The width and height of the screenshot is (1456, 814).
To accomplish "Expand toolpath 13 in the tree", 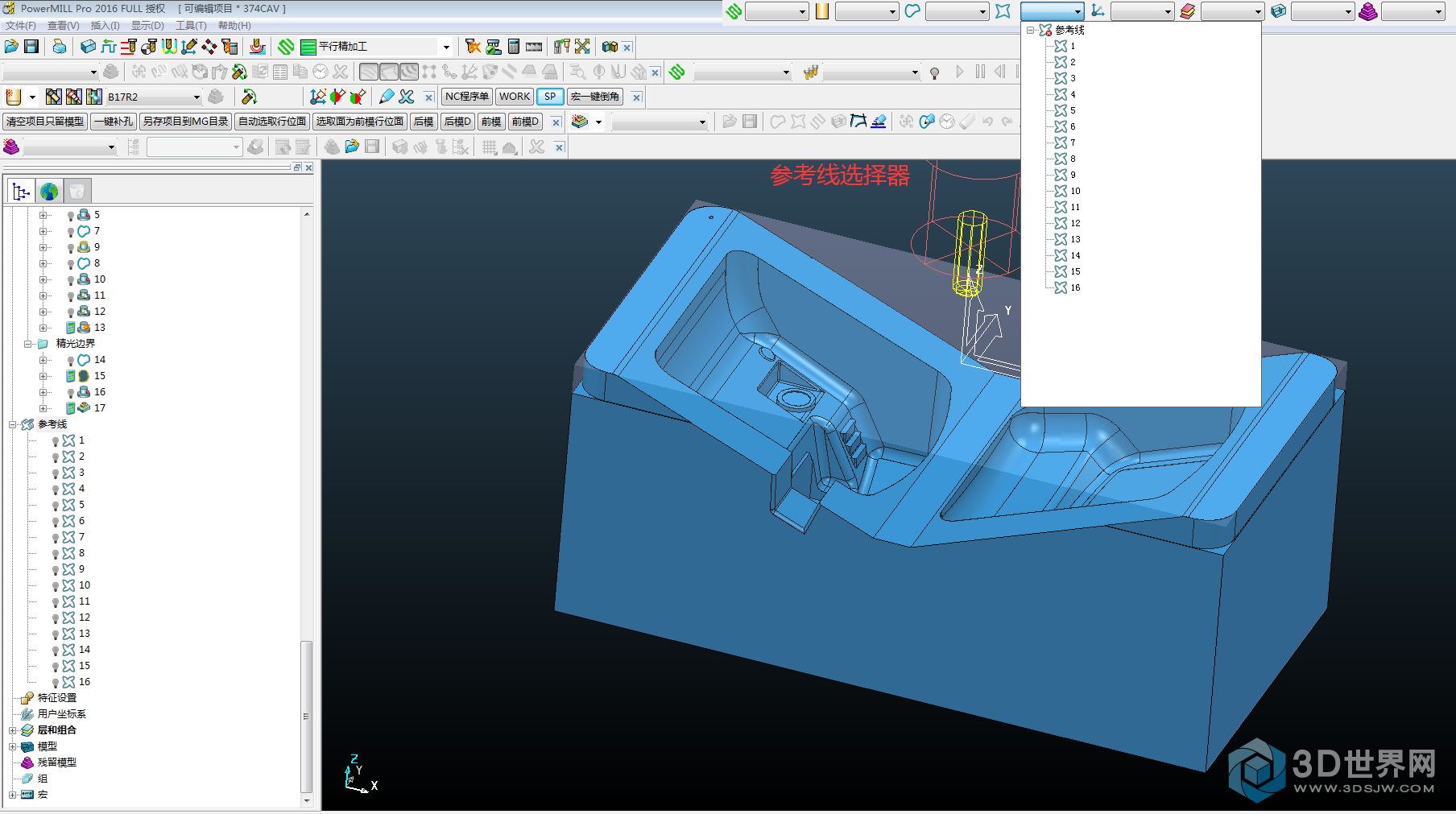I will tap(43, 328).
